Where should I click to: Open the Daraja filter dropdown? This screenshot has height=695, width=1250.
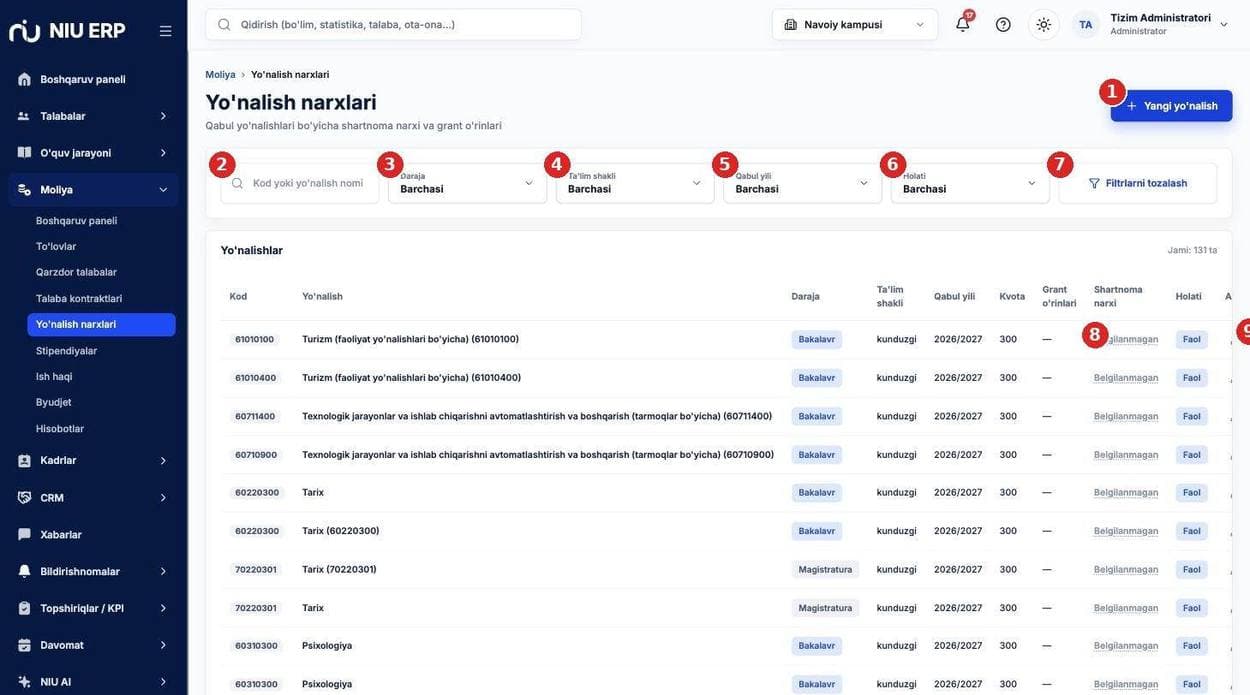(467, 183)
